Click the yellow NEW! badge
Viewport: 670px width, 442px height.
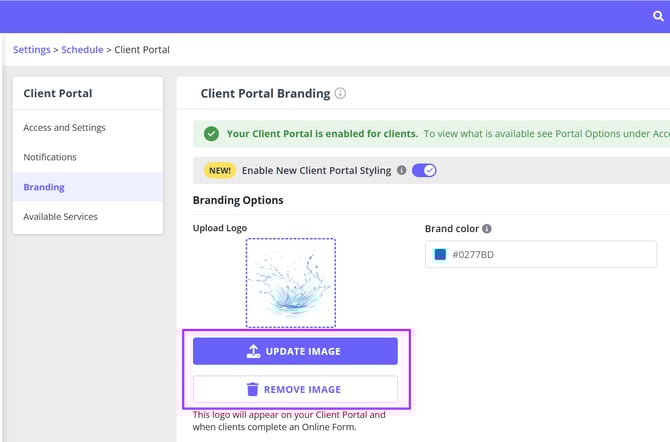pyautogui.click(x=220, y=170)
